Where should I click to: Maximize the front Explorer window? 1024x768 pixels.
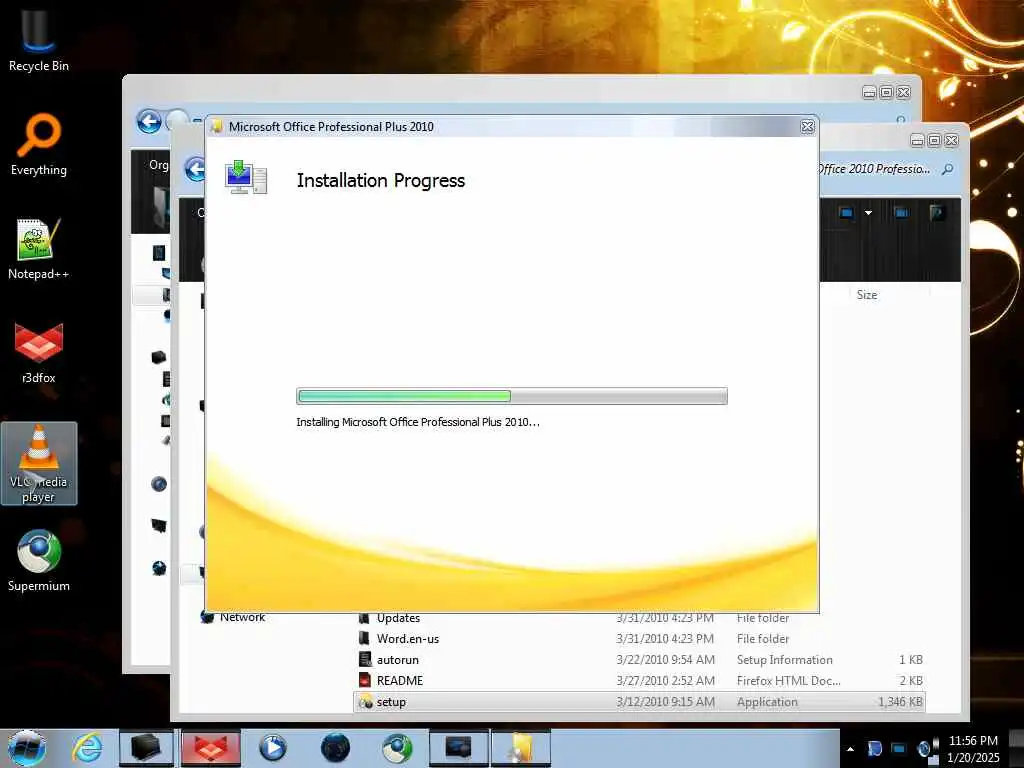click(x=934, y=140)
